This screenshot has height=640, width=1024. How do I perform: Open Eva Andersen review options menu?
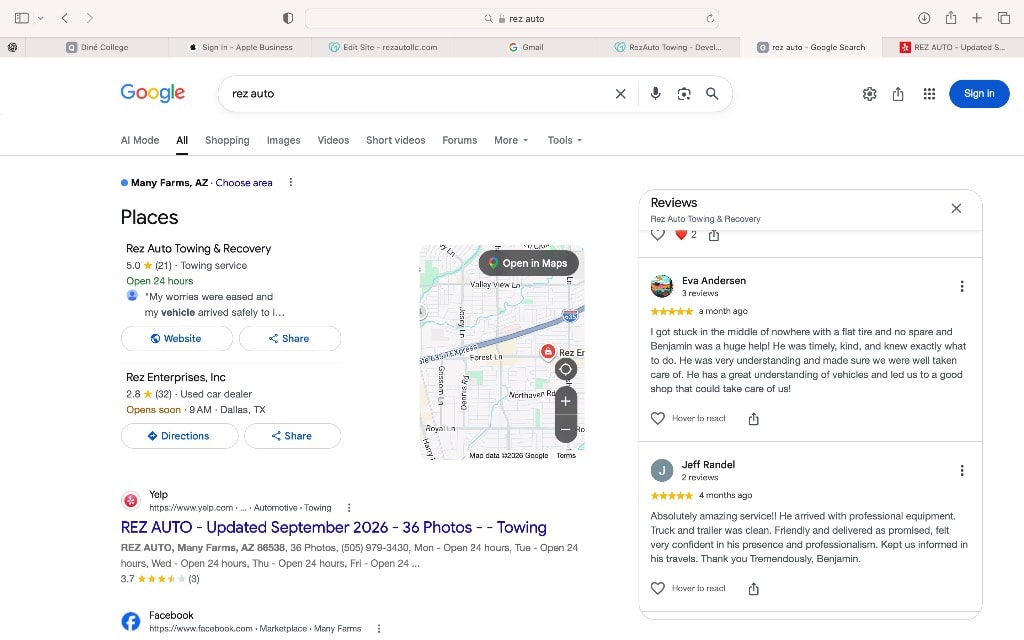pyautogui.click(x=961, y=286)
